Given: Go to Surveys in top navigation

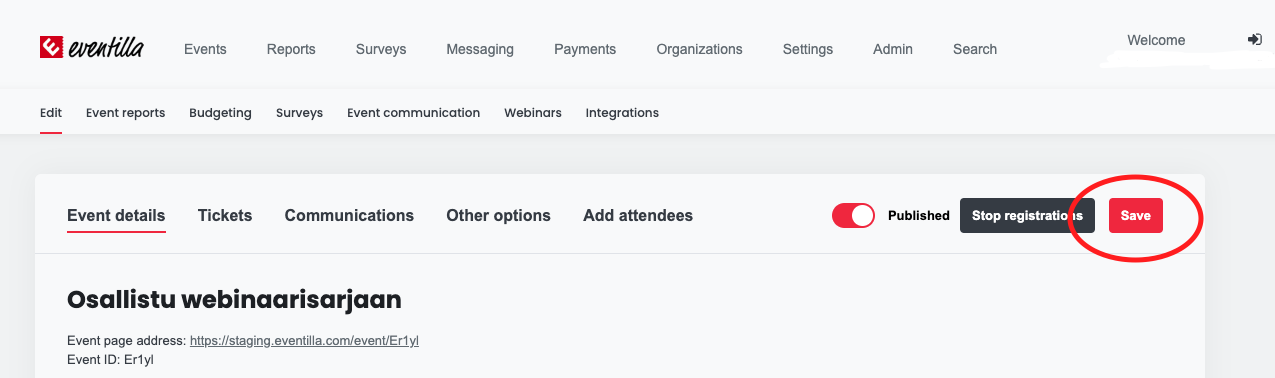Looking at the screenshot, I should (x=381, y=49).
